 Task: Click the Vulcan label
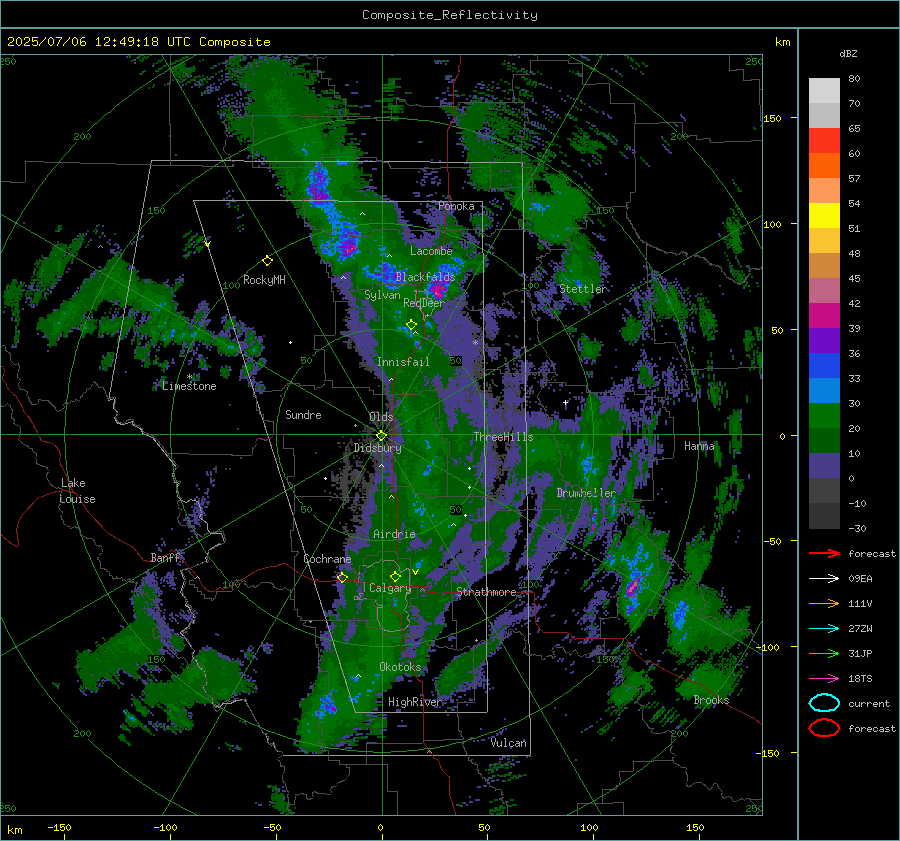pyautogui.click(x=509, y=743)
